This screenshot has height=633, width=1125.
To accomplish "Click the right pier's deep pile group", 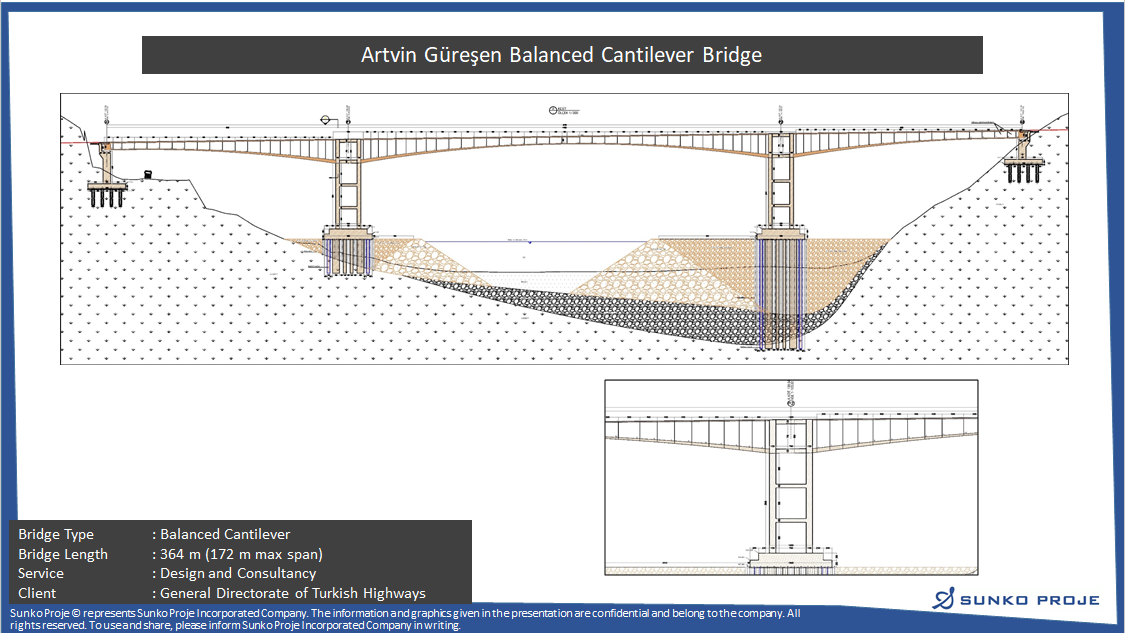I will pos(780,295).
